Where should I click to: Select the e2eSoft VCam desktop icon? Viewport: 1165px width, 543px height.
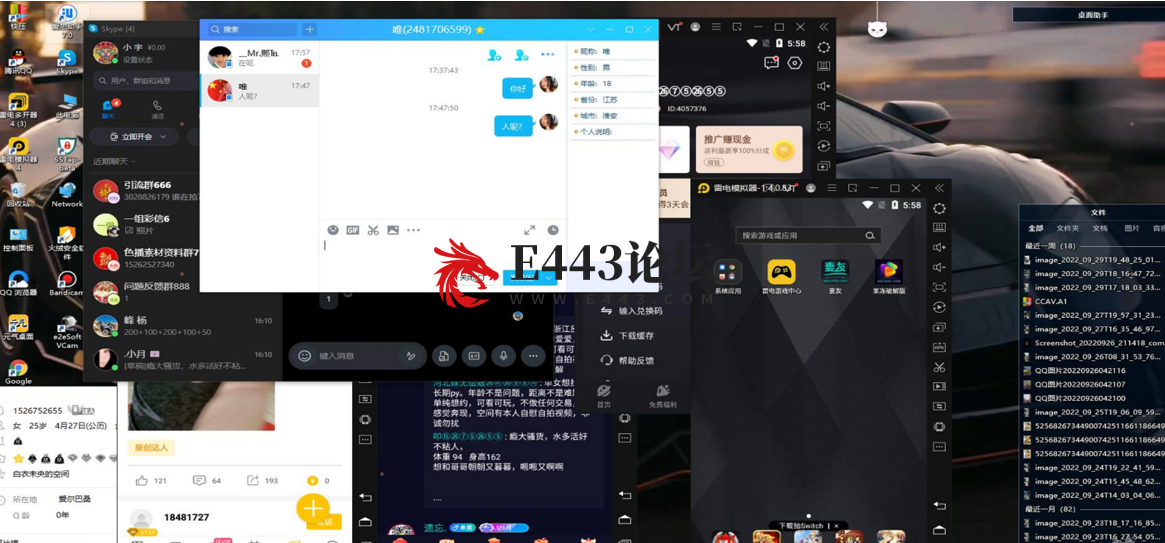(x=67, y=331)
